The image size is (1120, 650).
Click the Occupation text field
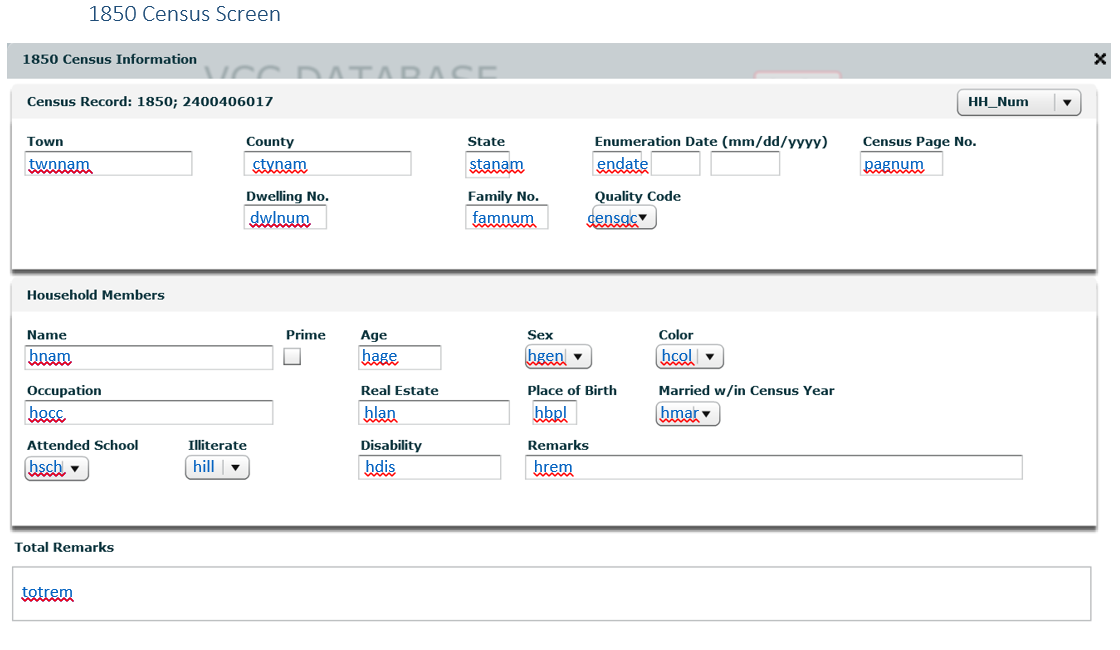pos(149,413)
